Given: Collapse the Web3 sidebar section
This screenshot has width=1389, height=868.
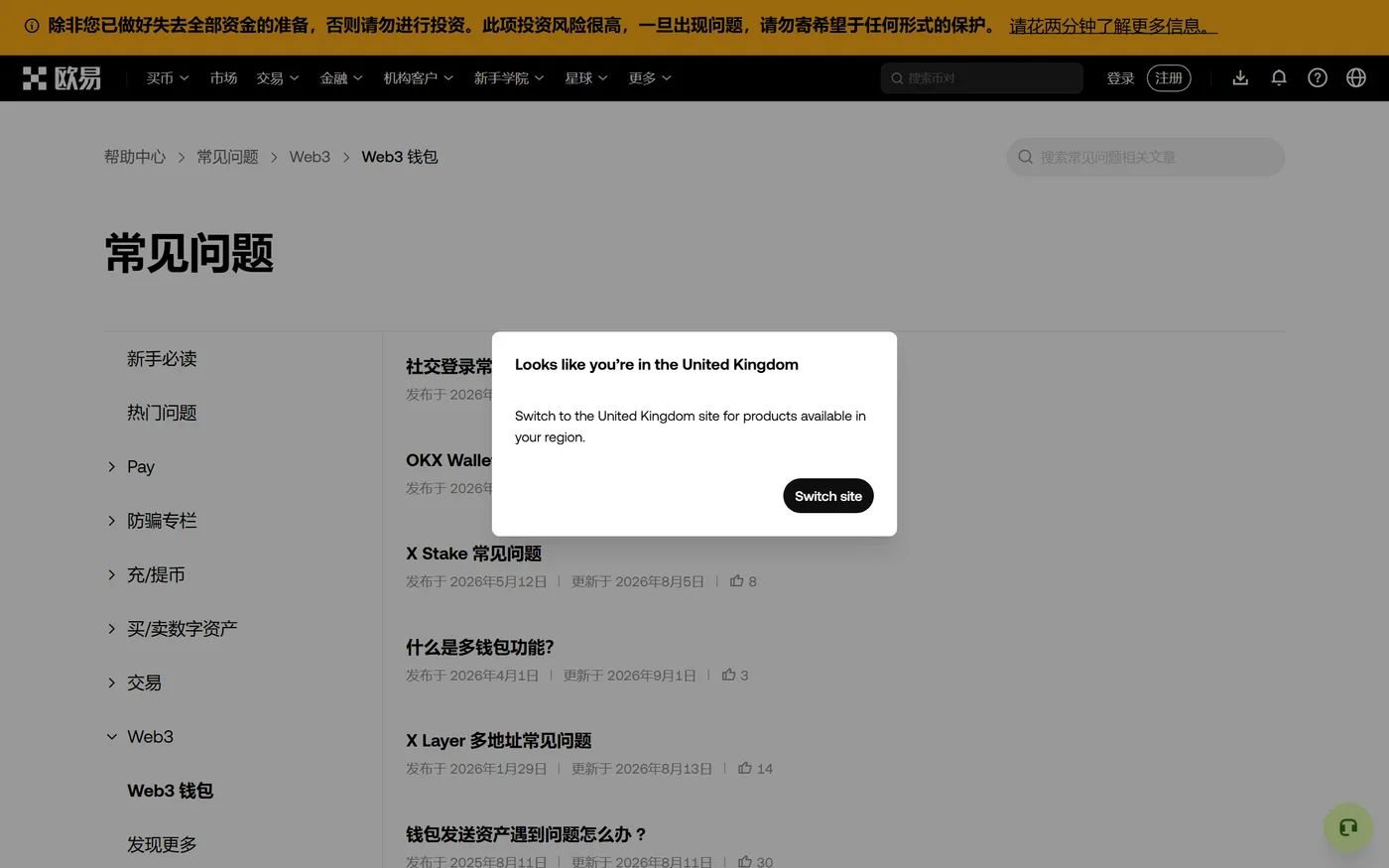Looking at the screenshot, I should (x=111, y=737).
